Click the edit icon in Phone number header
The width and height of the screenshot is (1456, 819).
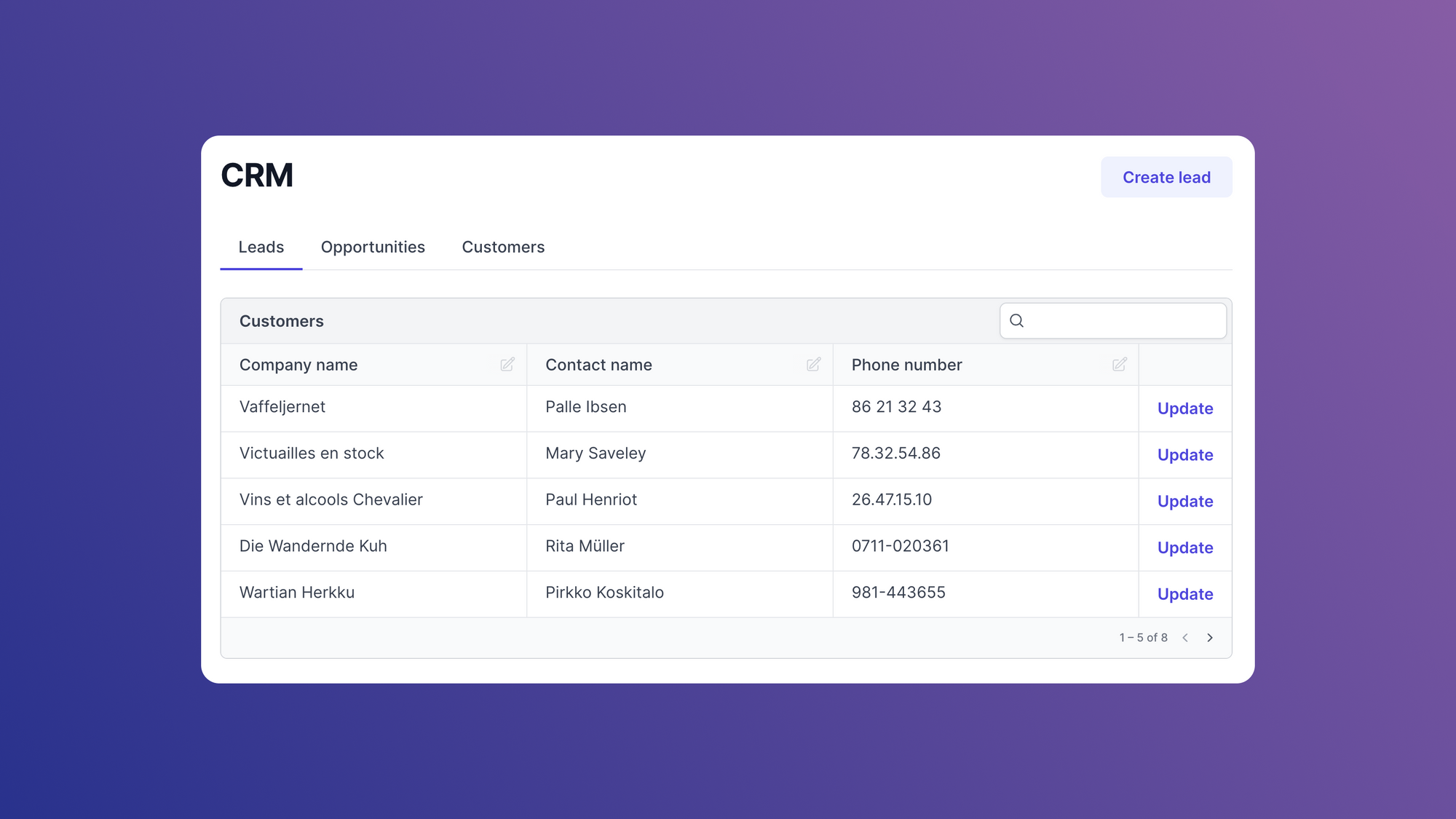(1120, 364)
